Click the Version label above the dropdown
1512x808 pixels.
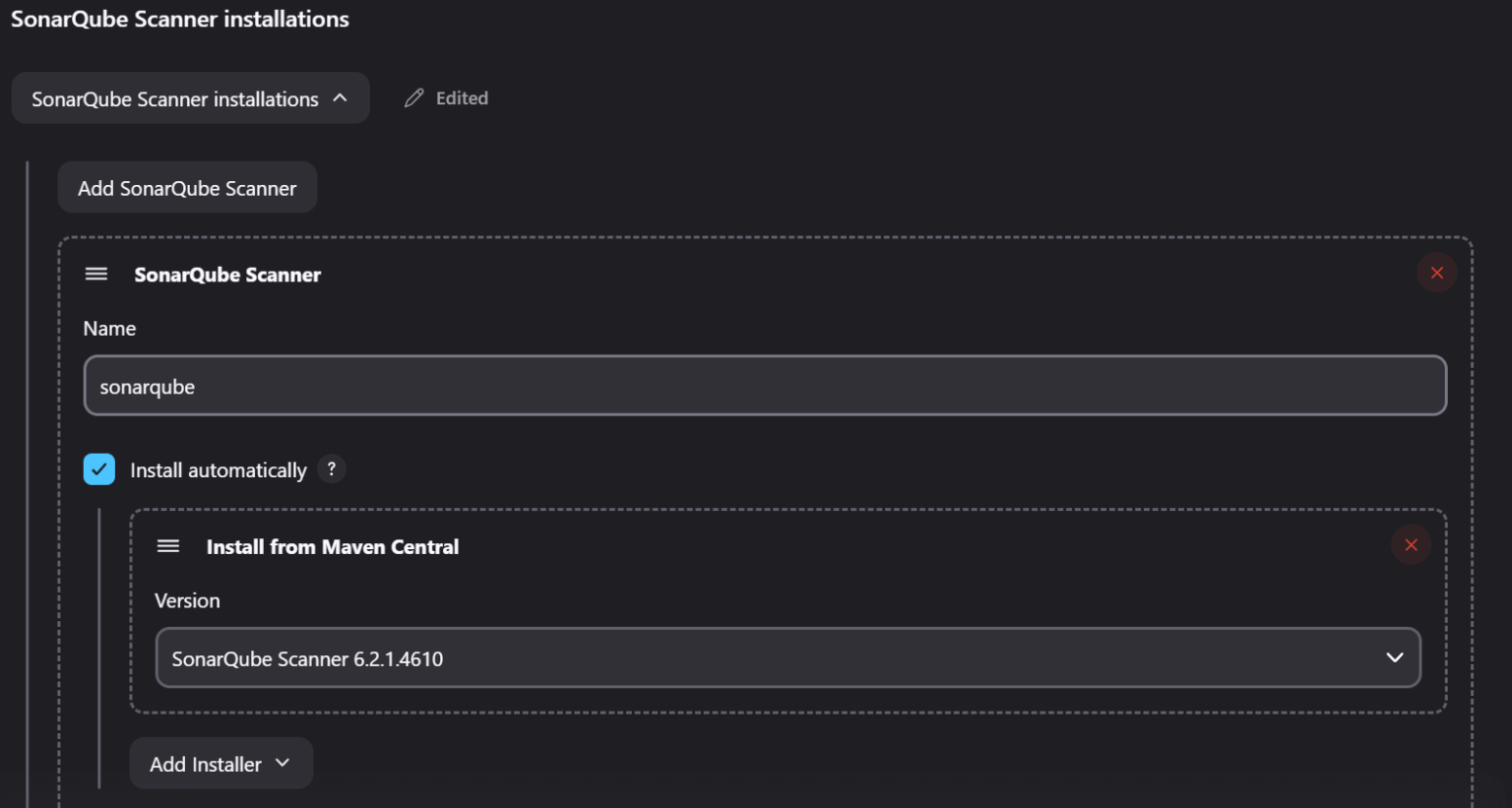[x=187, y=600]
